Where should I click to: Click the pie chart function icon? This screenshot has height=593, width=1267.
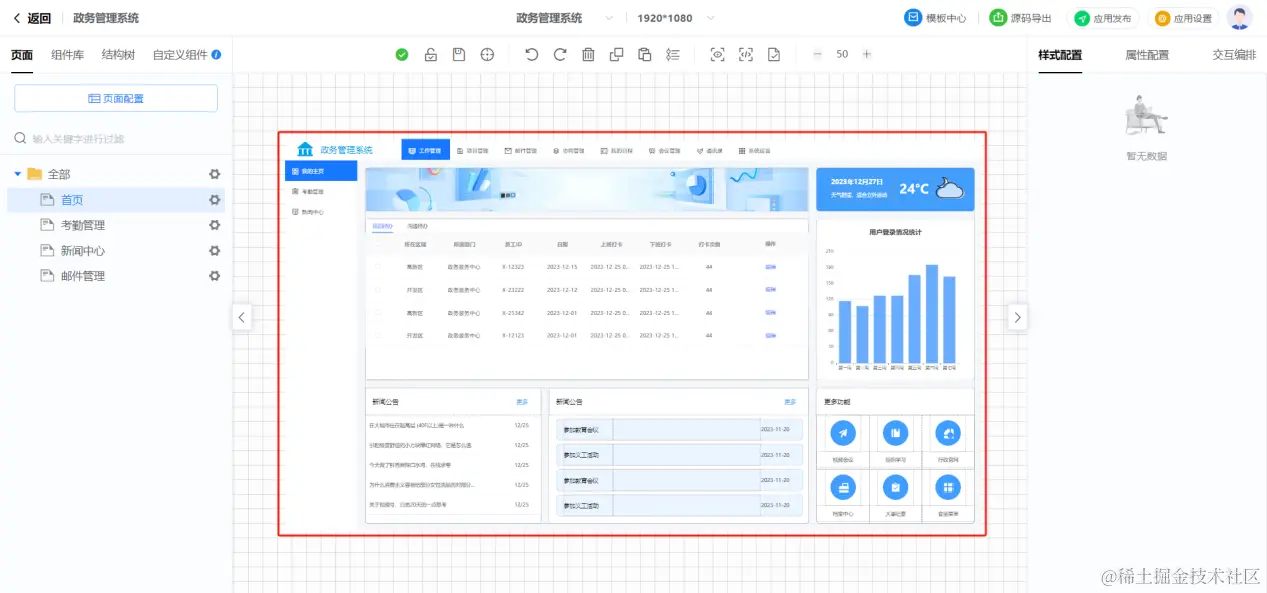click(x=947, y=433)
